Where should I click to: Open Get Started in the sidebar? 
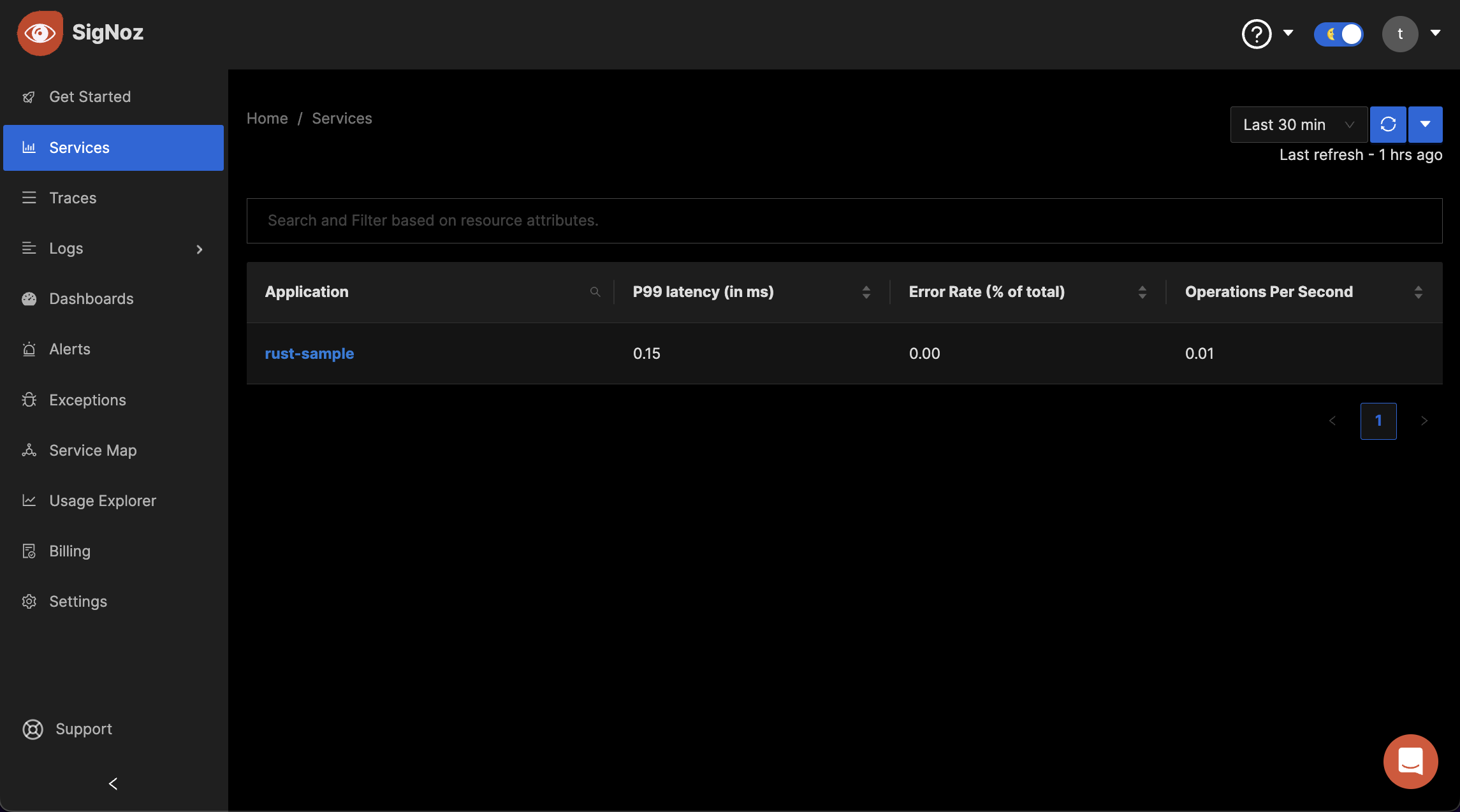tap(113, 97)
